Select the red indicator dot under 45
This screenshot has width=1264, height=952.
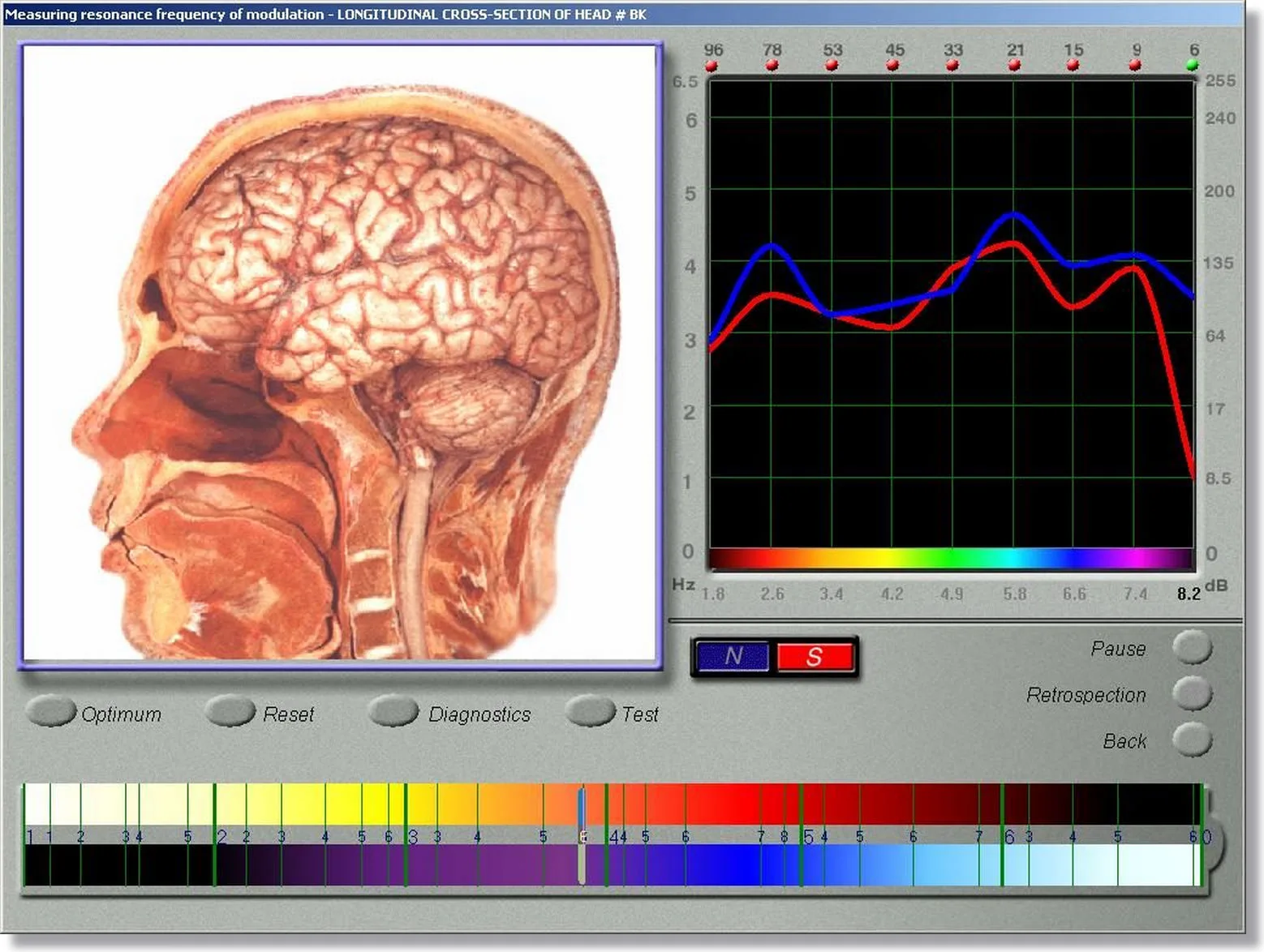point(892,66)
